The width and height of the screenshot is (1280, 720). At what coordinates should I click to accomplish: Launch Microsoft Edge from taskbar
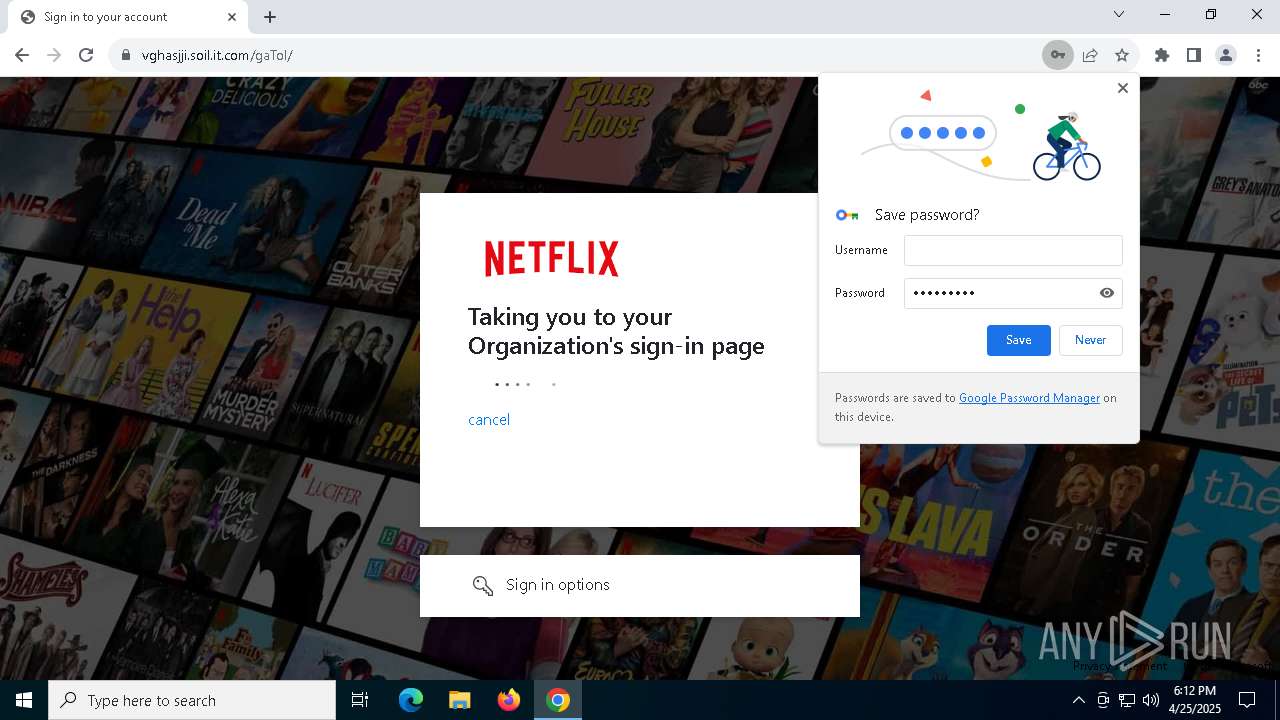point(411,700)
